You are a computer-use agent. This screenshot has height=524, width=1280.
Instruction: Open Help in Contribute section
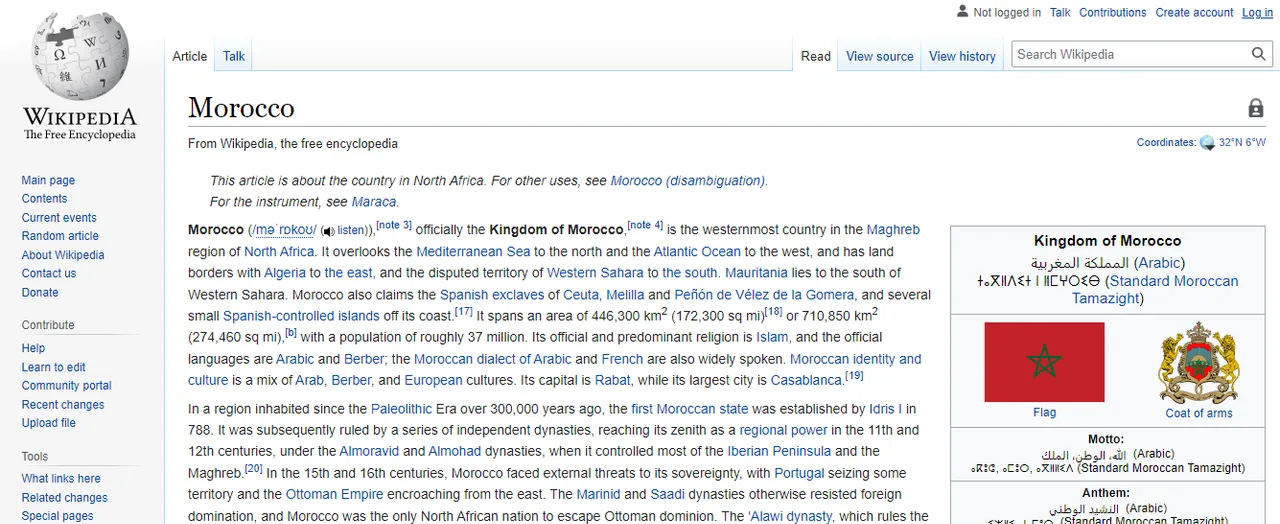[33, 348]
